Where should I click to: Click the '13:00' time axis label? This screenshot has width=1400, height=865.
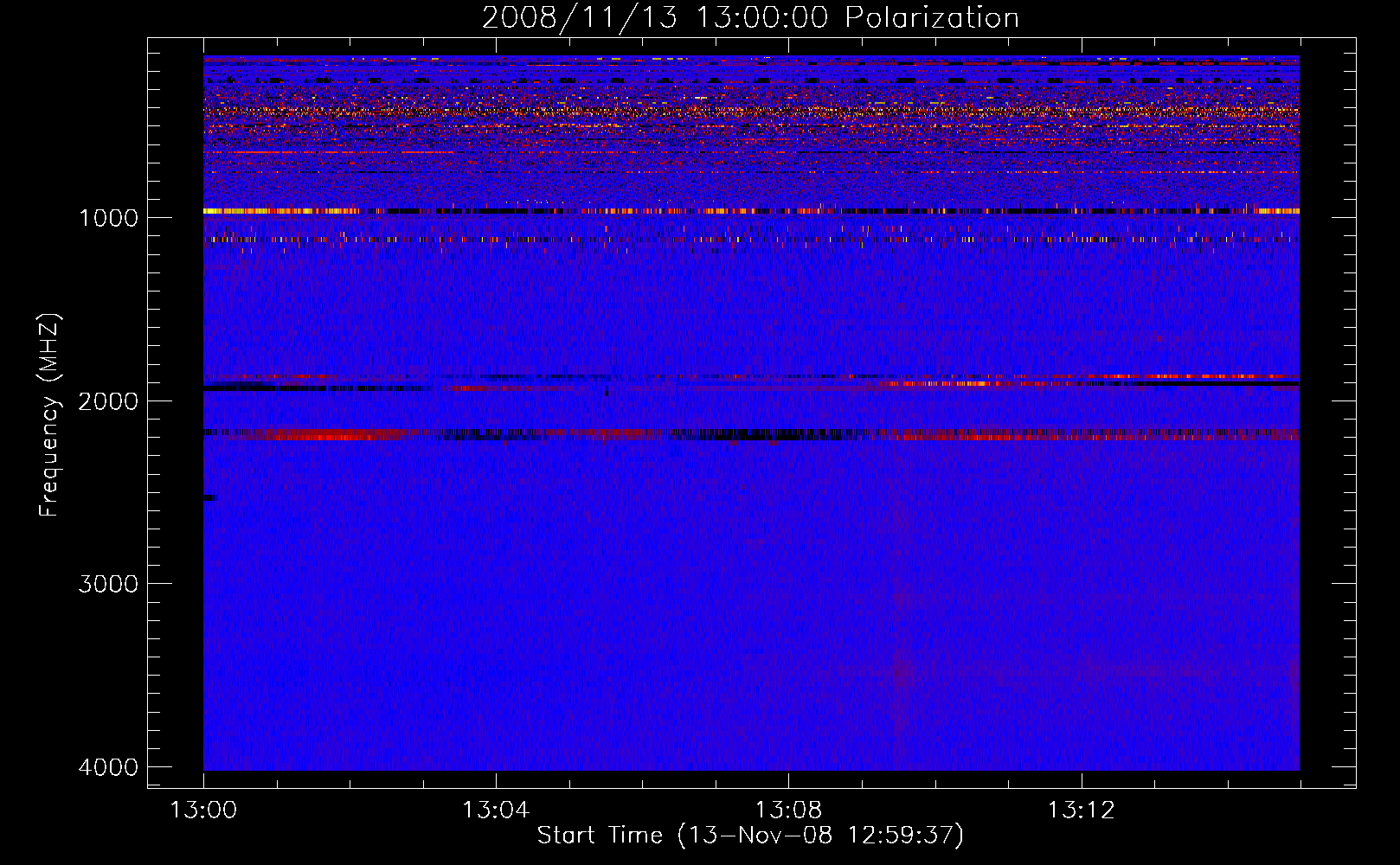point(203,811)
